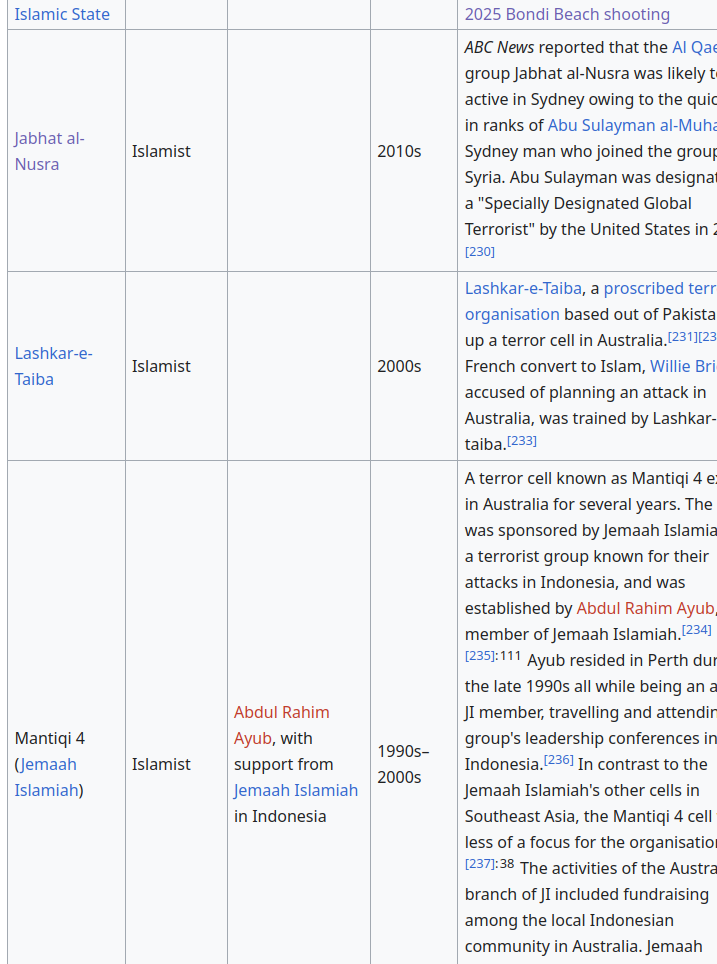Open Jemaah Islamiah link before 'in Indonesia'
Viewport: 717px width, 964px height.
tap(295, 790)
